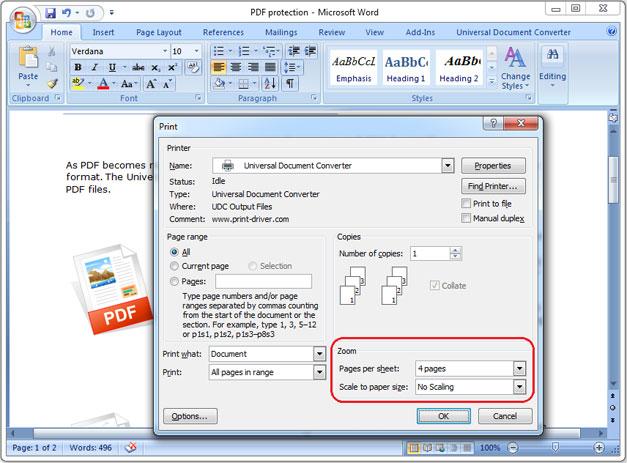The height and width of the screenshot is (463, 627).
Task: Increase paragraph indent
Action: [310, 51]
